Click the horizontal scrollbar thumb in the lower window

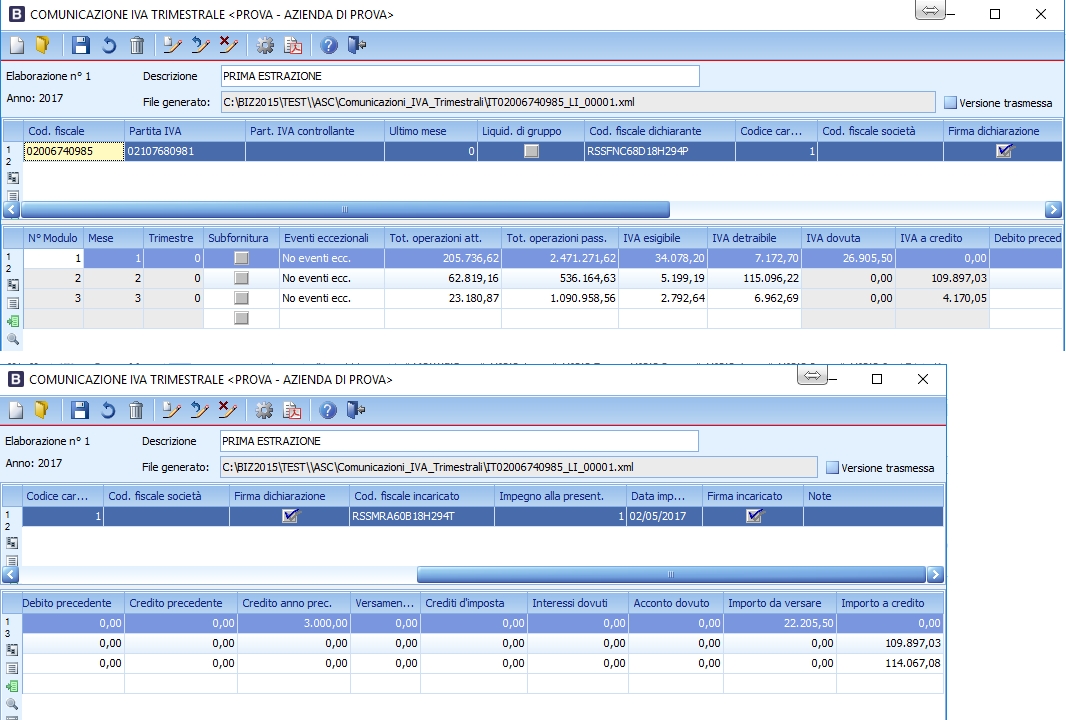point(670,575)
